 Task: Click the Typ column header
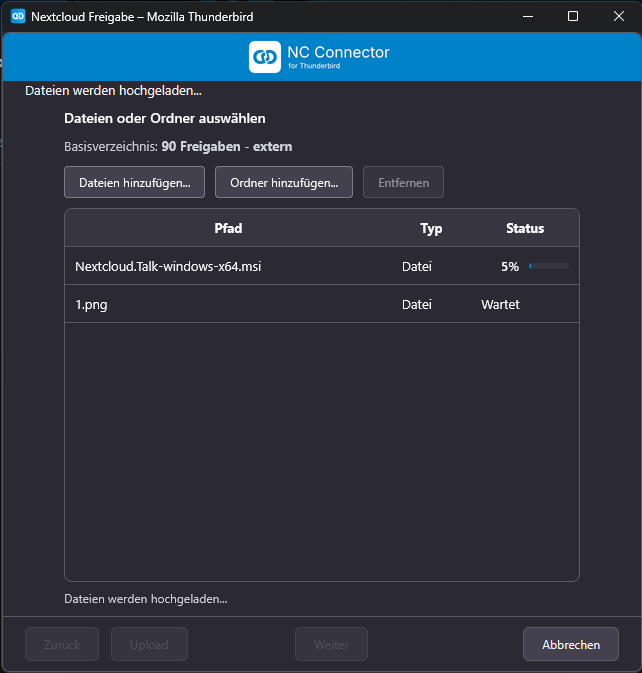pos(431,228)
